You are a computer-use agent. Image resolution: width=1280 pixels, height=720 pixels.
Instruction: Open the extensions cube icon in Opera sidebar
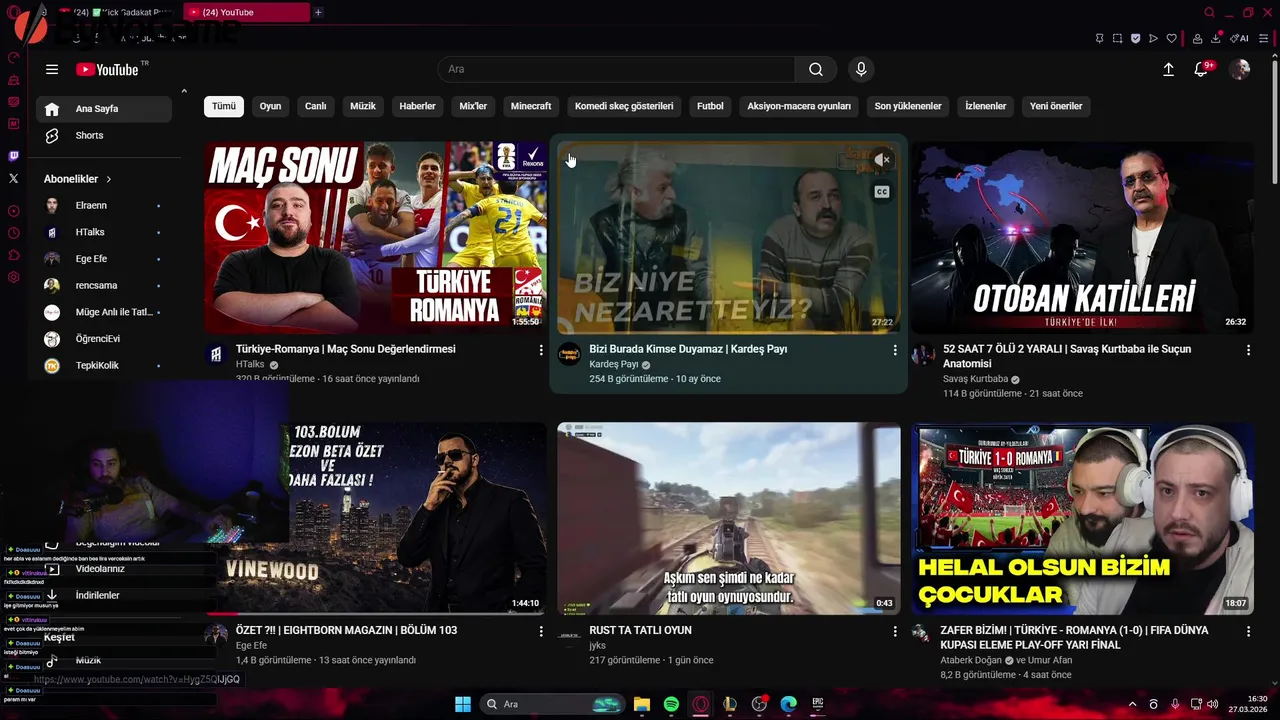[x=13, y=255]
